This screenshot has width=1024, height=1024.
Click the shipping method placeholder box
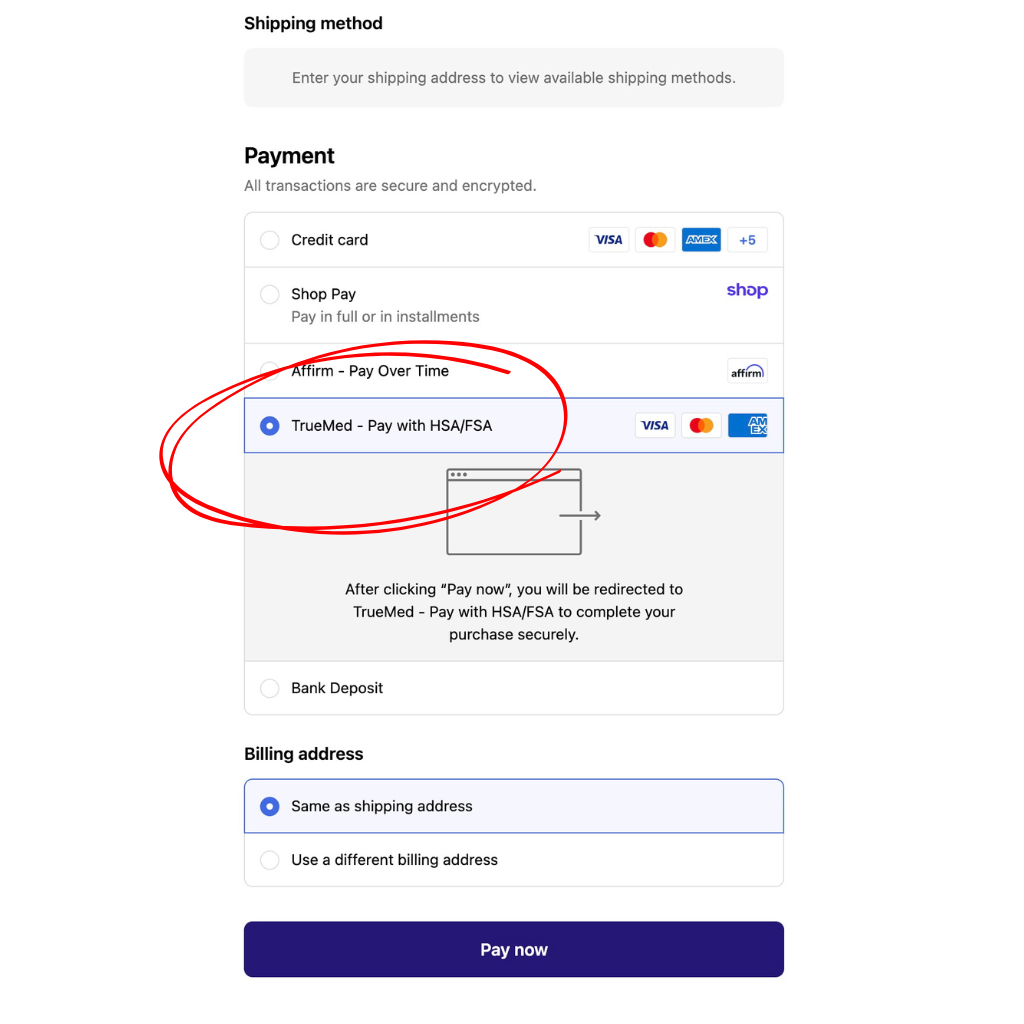(x=514, y=78)
